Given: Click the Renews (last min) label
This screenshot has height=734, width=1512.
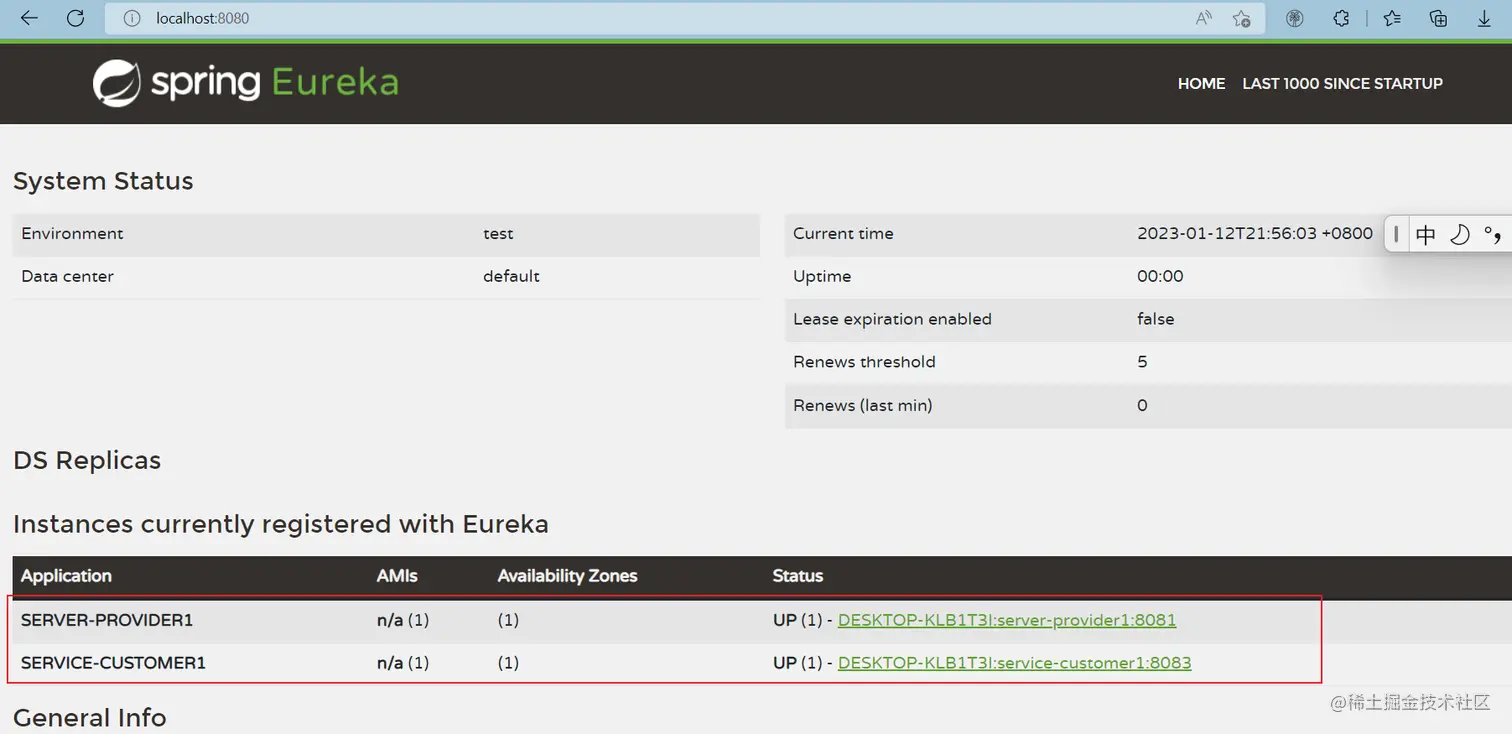Looking at the screenshot, I should (x=862, y=406).
